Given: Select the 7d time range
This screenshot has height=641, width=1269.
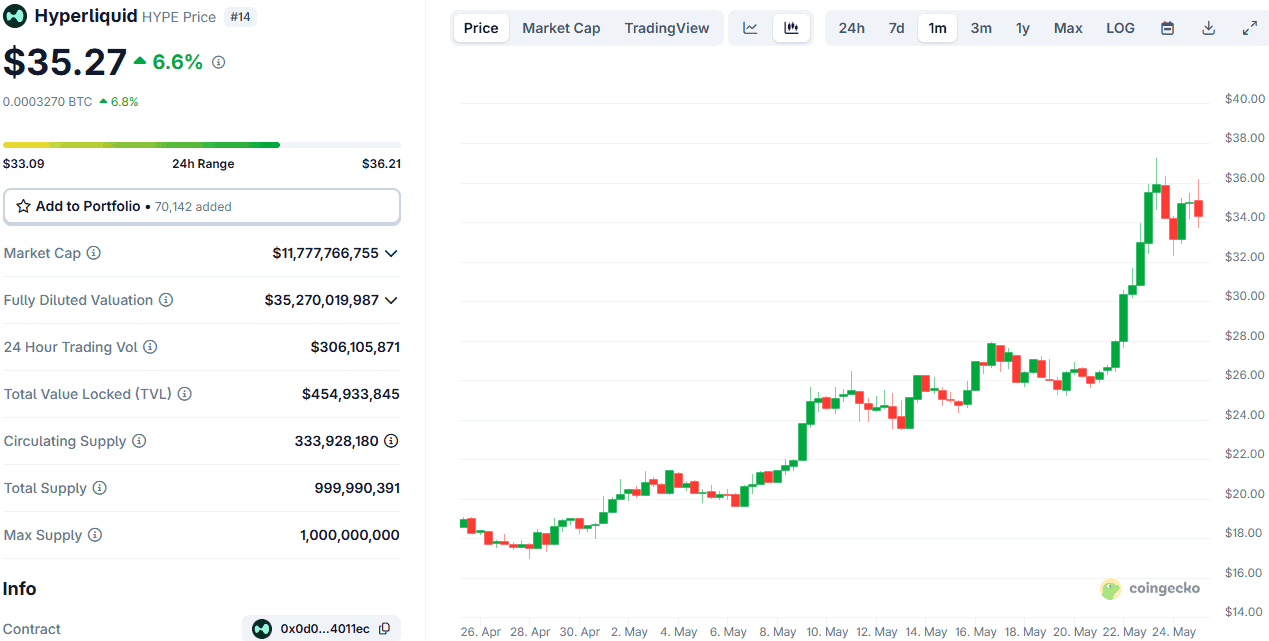Looking at the screenshot, I should click(x=896, y=28).
